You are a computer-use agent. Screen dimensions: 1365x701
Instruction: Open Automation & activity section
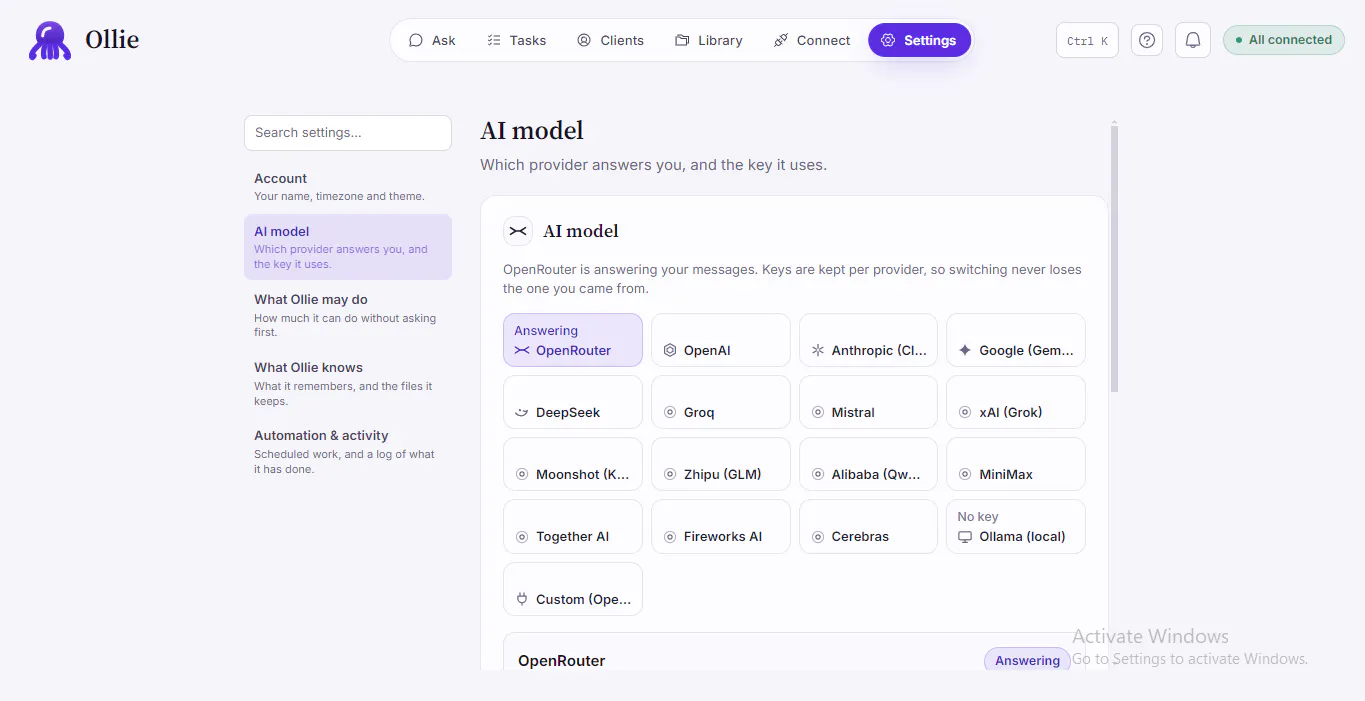348,451
